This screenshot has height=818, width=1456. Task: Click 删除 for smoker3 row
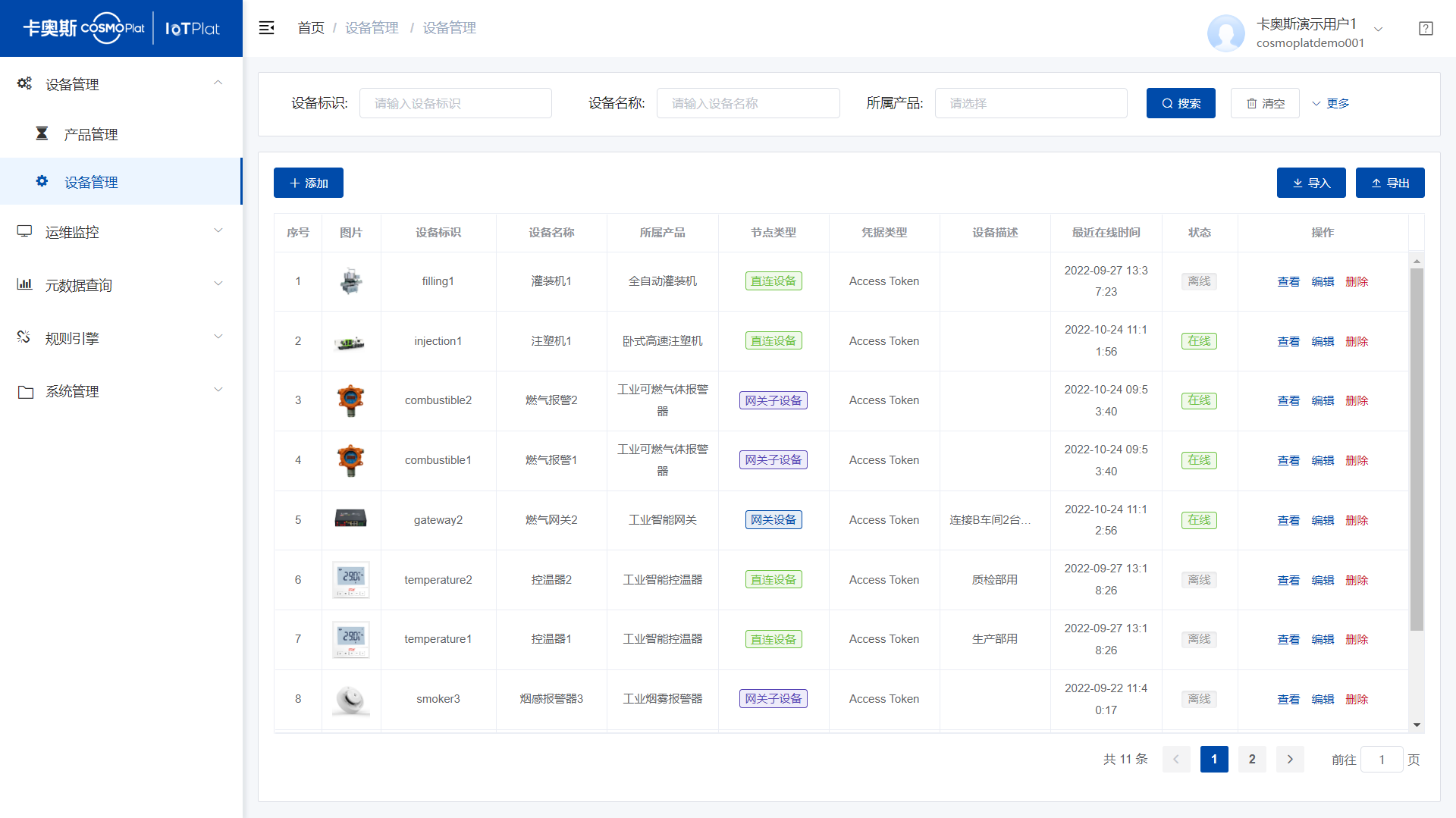coord(1357,699)
